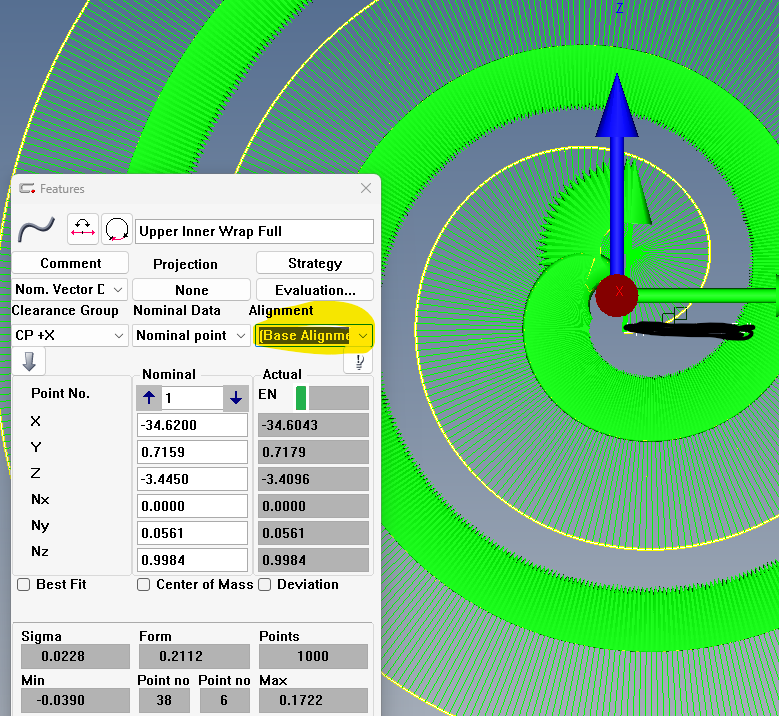Image resolution: width=779 pixels, height=716 pixels.
Task: Click the red origin sphere in viewport
Action: tap(617, 293)
